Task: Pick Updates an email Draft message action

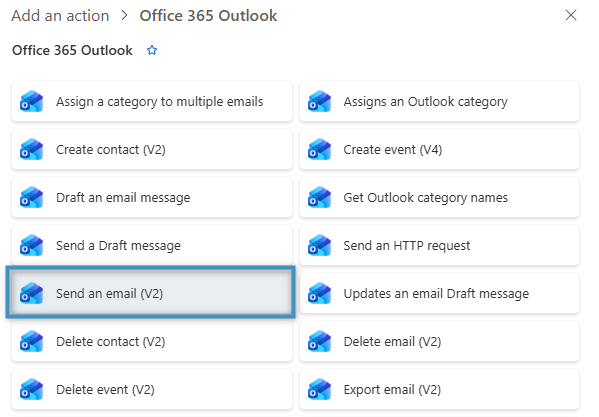Action: 440,293
